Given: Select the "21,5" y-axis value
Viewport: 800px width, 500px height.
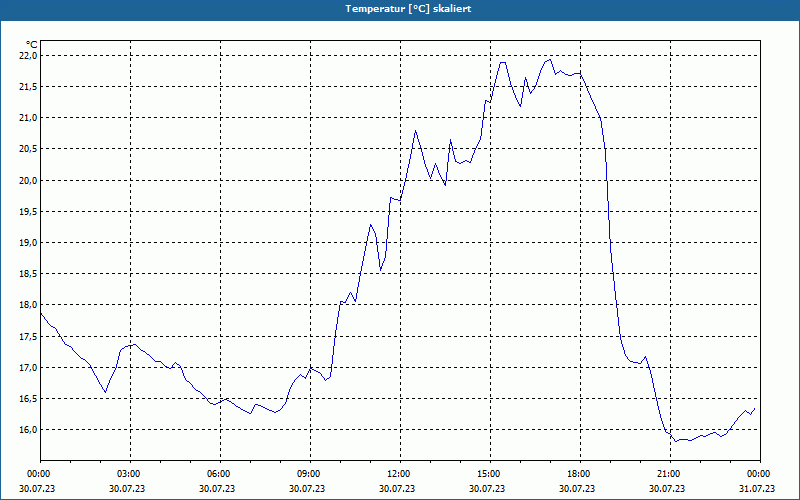Looking at the screenshot, I should (x=29, y=87).
